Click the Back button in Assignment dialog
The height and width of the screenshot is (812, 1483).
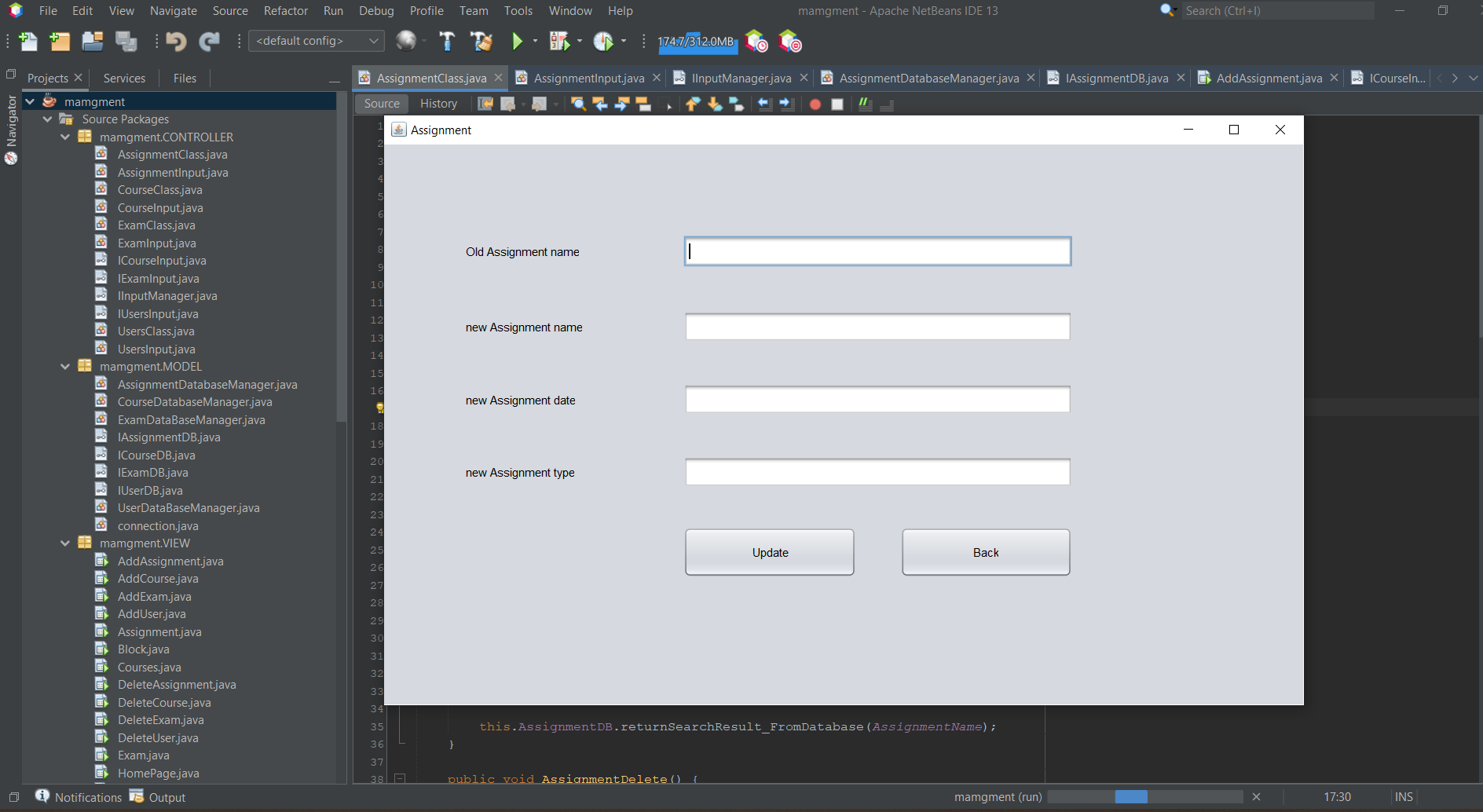(985, 552)
